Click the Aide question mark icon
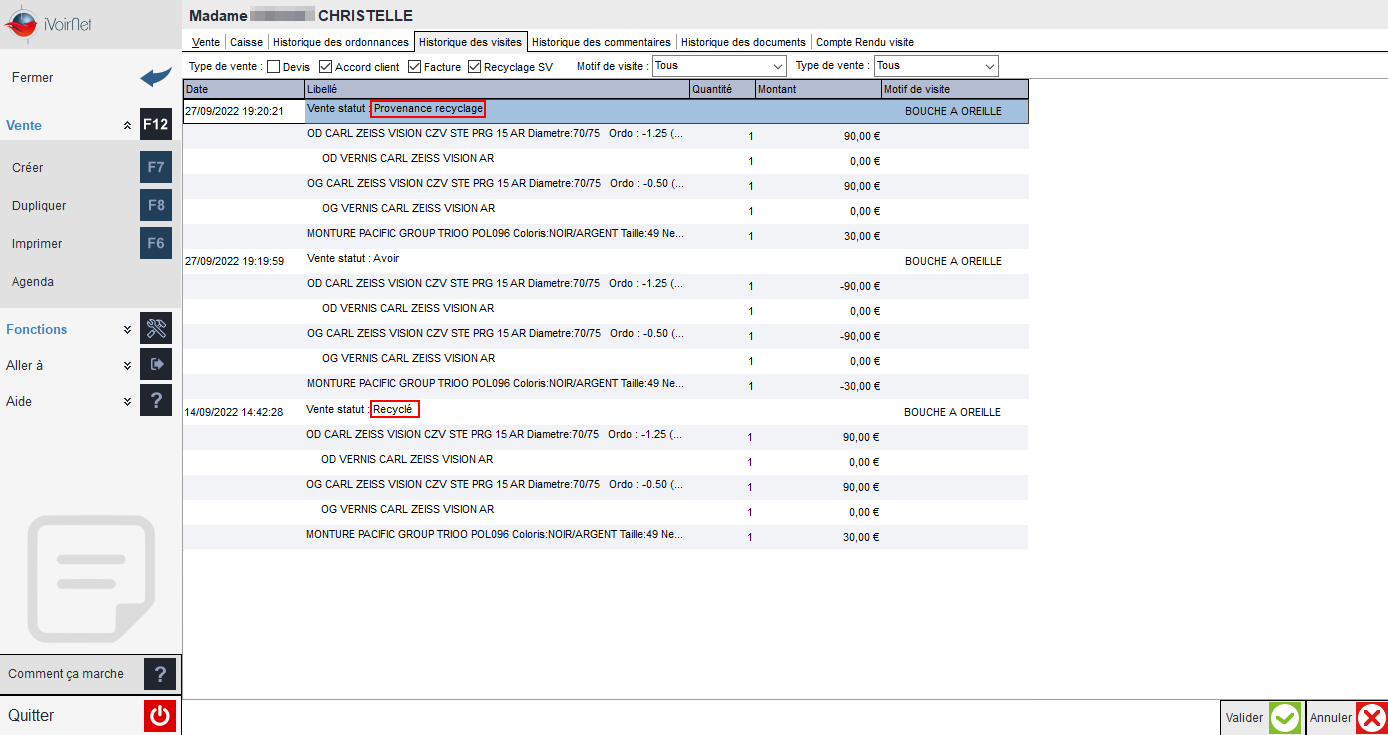The image size is (1388, 735). tap(156, 401)
